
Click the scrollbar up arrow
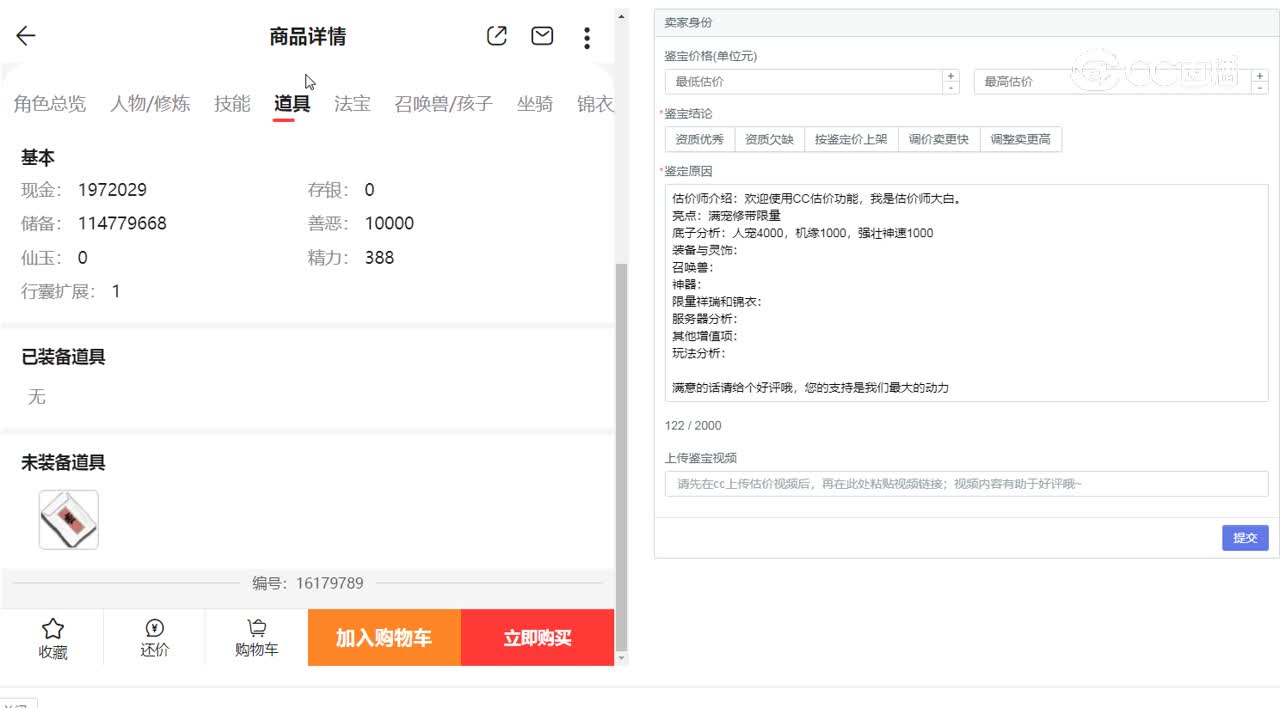tap(622, 17)
